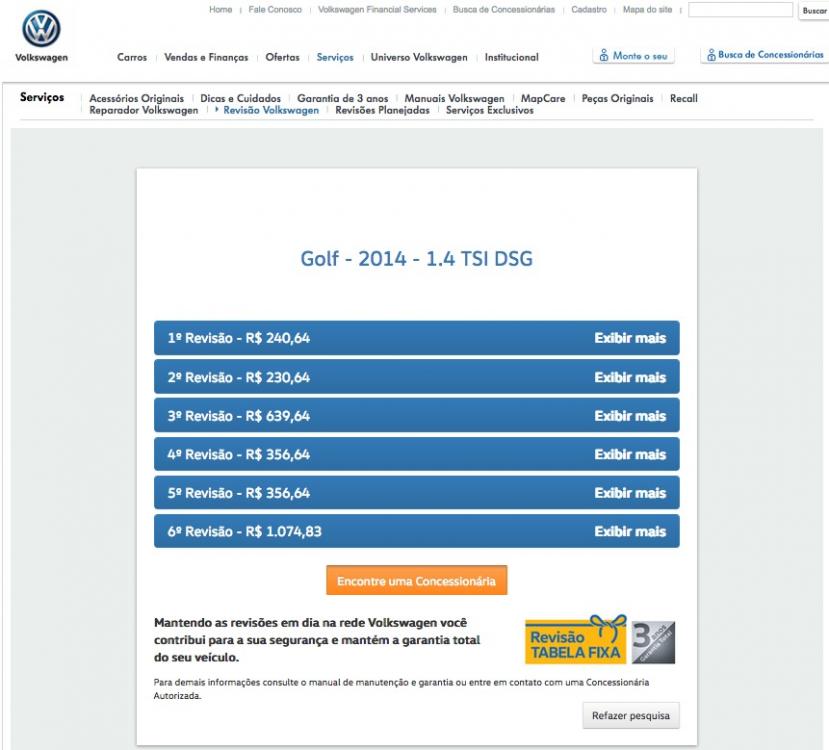
Task: Expand details for 1ª Revisão
Action: click(631, 340)
